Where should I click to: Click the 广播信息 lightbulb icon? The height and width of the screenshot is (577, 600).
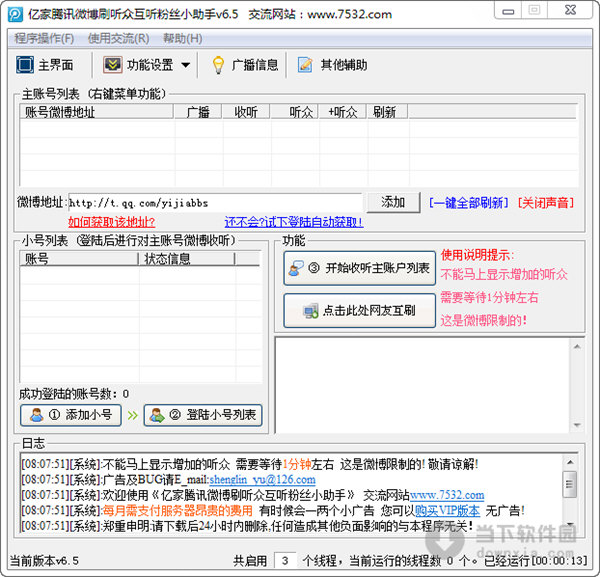pyautogui.click(x=218, y=65)
